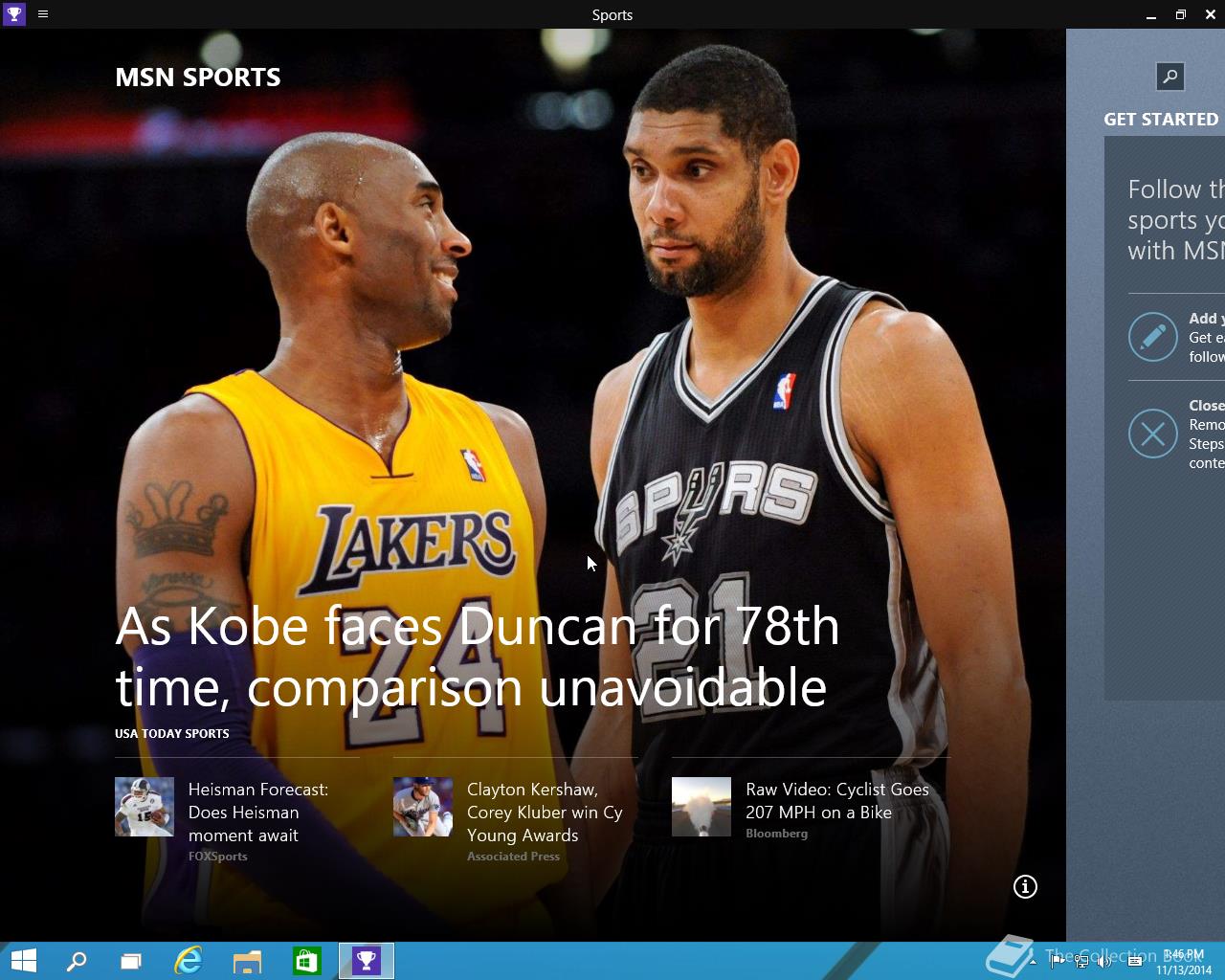
Task: Open the taskbar clock showing 11/13/2014
Action: tap(1184, 962)
